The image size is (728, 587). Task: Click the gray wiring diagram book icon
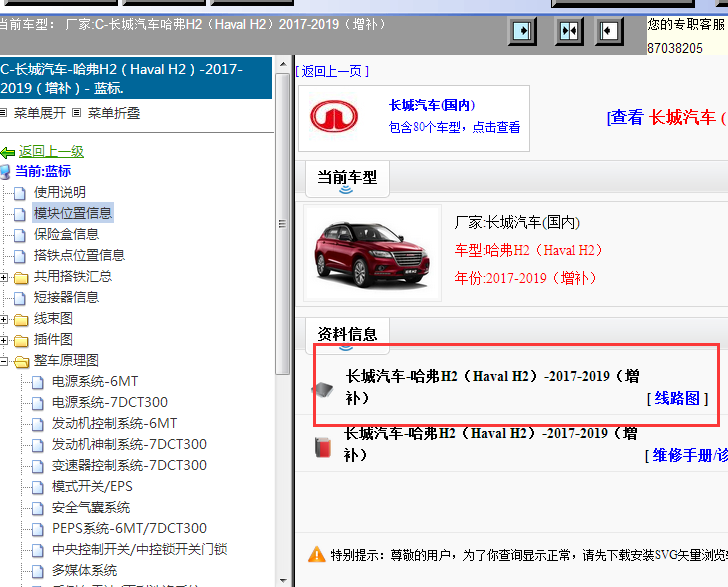tap(322, 389)
